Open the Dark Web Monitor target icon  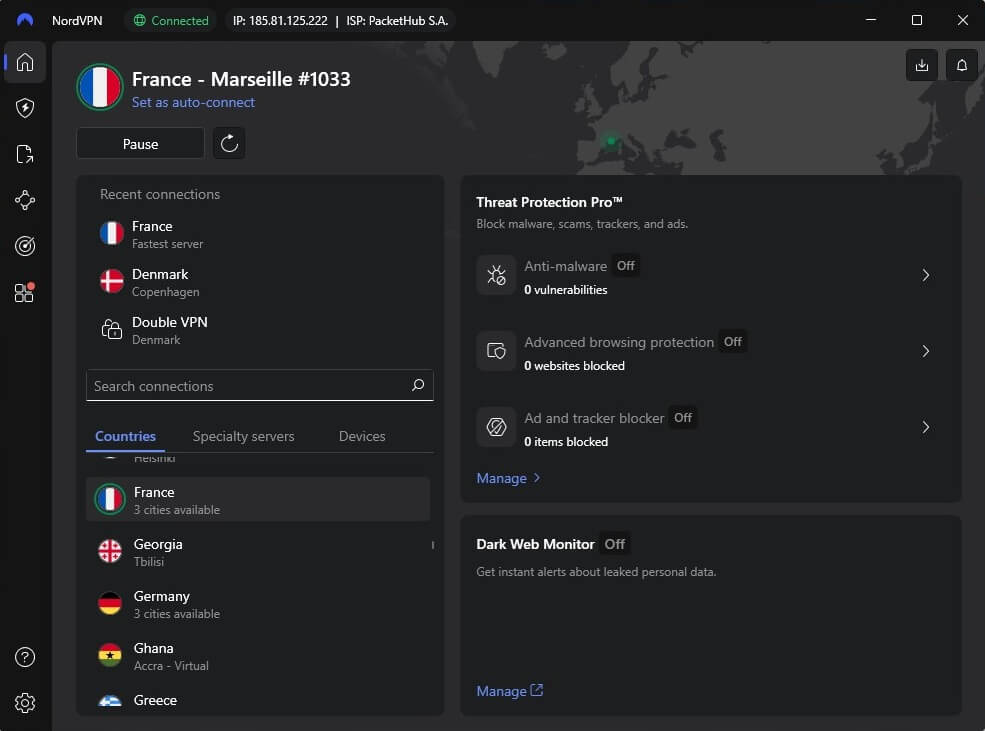25,246
